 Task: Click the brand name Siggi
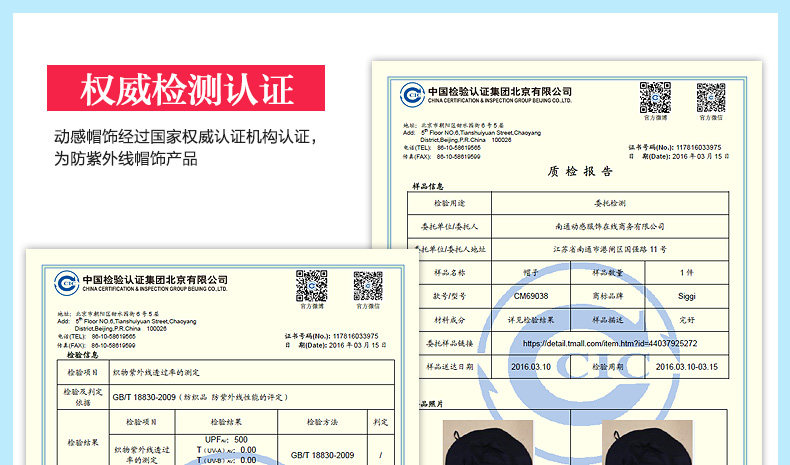687,296
